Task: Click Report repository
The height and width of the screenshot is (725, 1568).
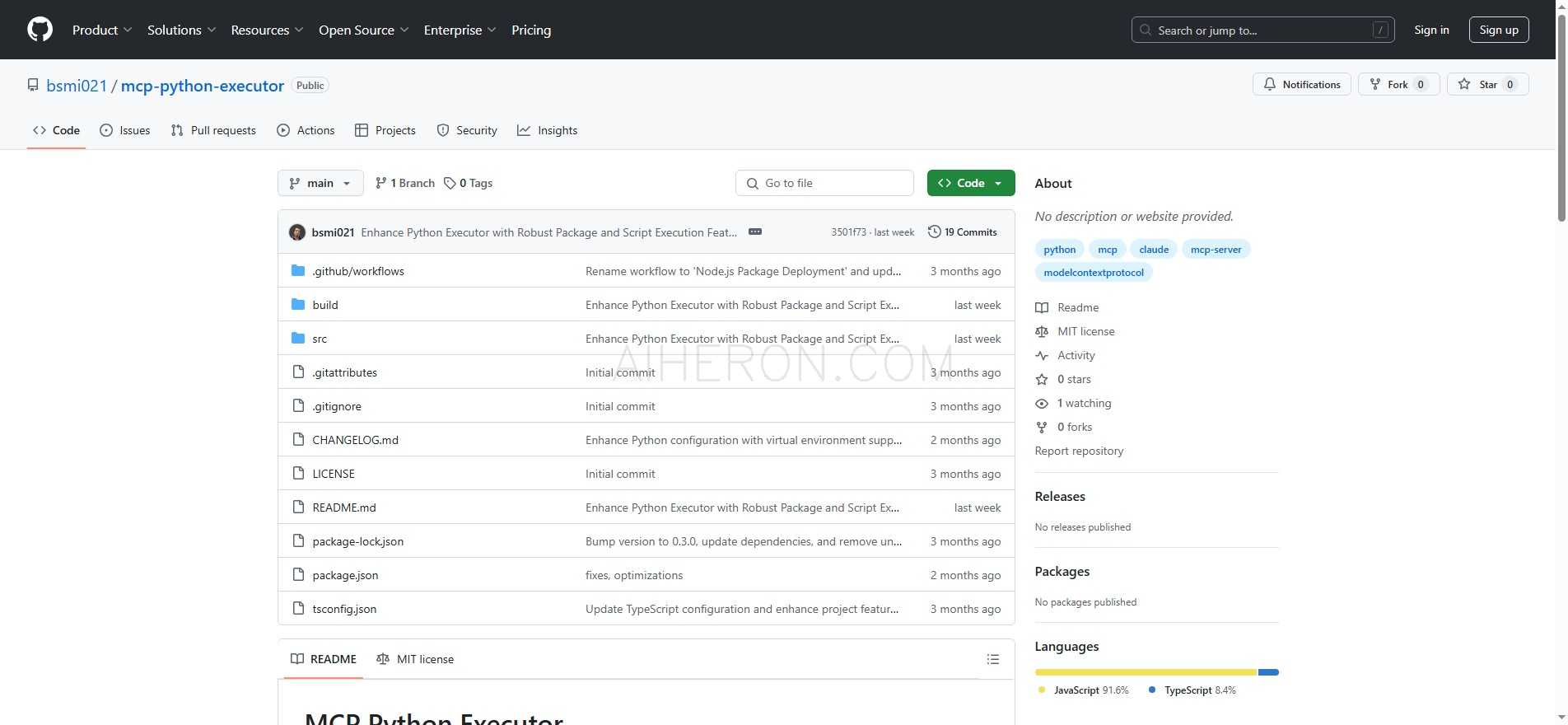Action: click(x=1079, y=451)
